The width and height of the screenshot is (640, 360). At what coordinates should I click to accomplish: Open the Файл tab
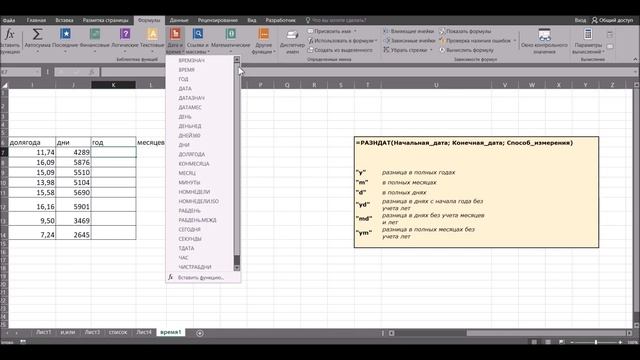coord(9,20)
